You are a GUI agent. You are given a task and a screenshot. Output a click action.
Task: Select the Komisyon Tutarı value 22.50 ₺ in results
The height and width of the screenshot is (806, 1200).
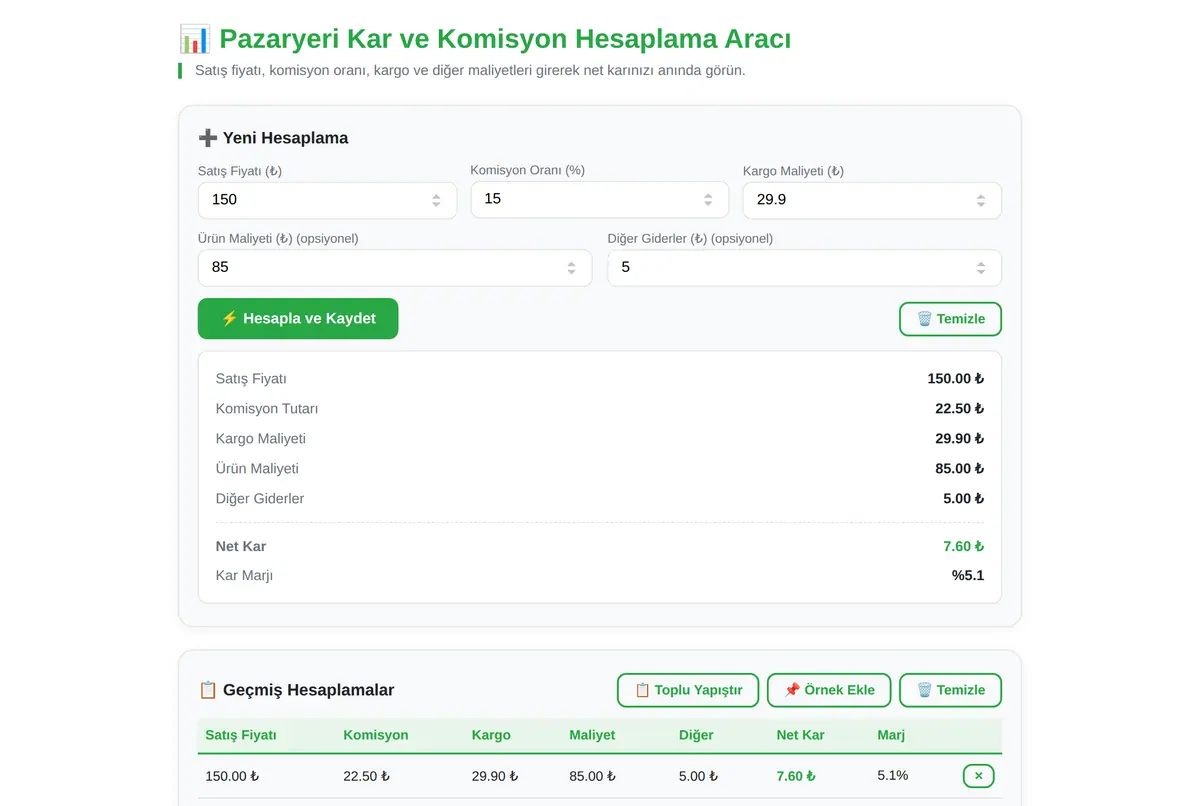coord(960,409)
